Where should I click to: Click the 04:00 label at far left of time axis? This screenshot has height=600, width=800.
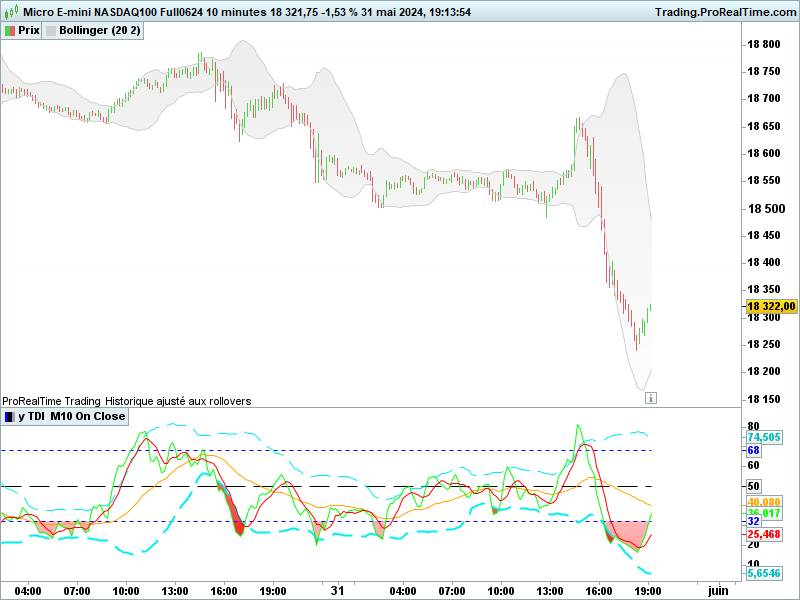pyautogui.click(x=28, y=591)
